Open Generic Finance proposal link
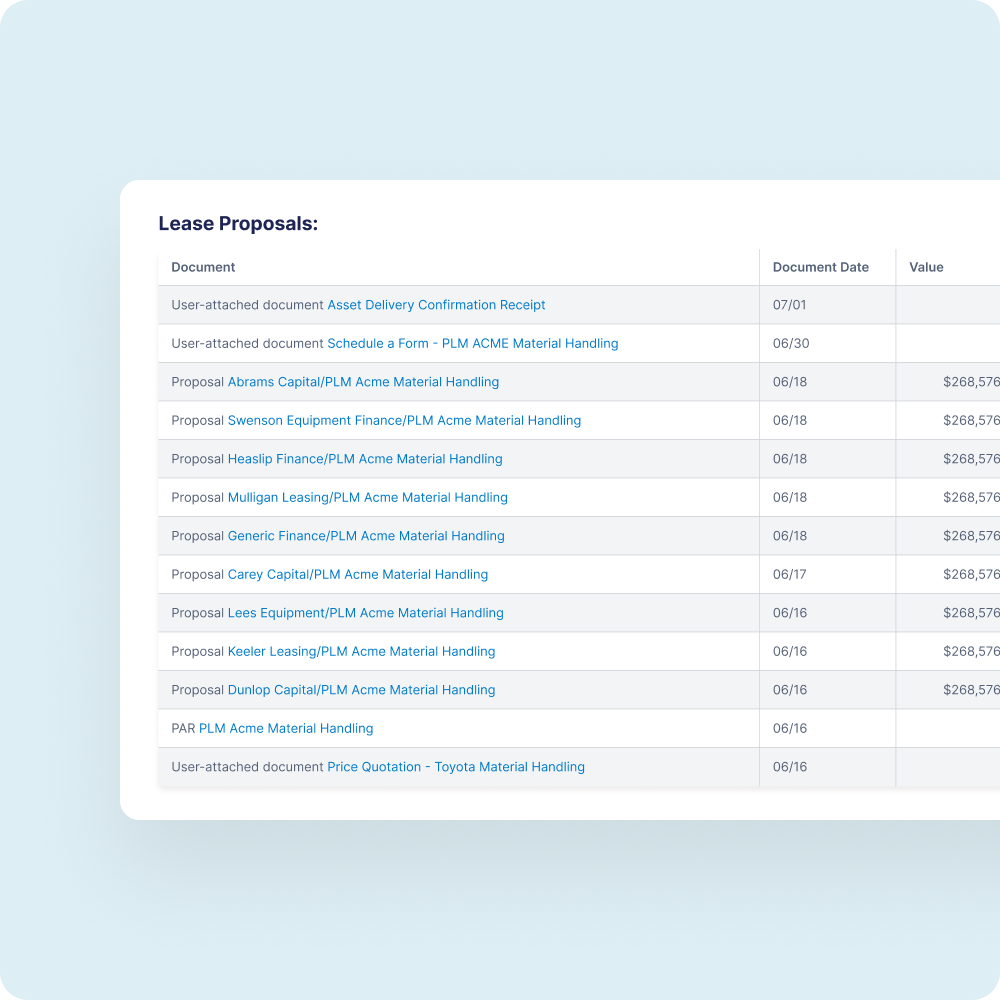 [x=366, y=536]
